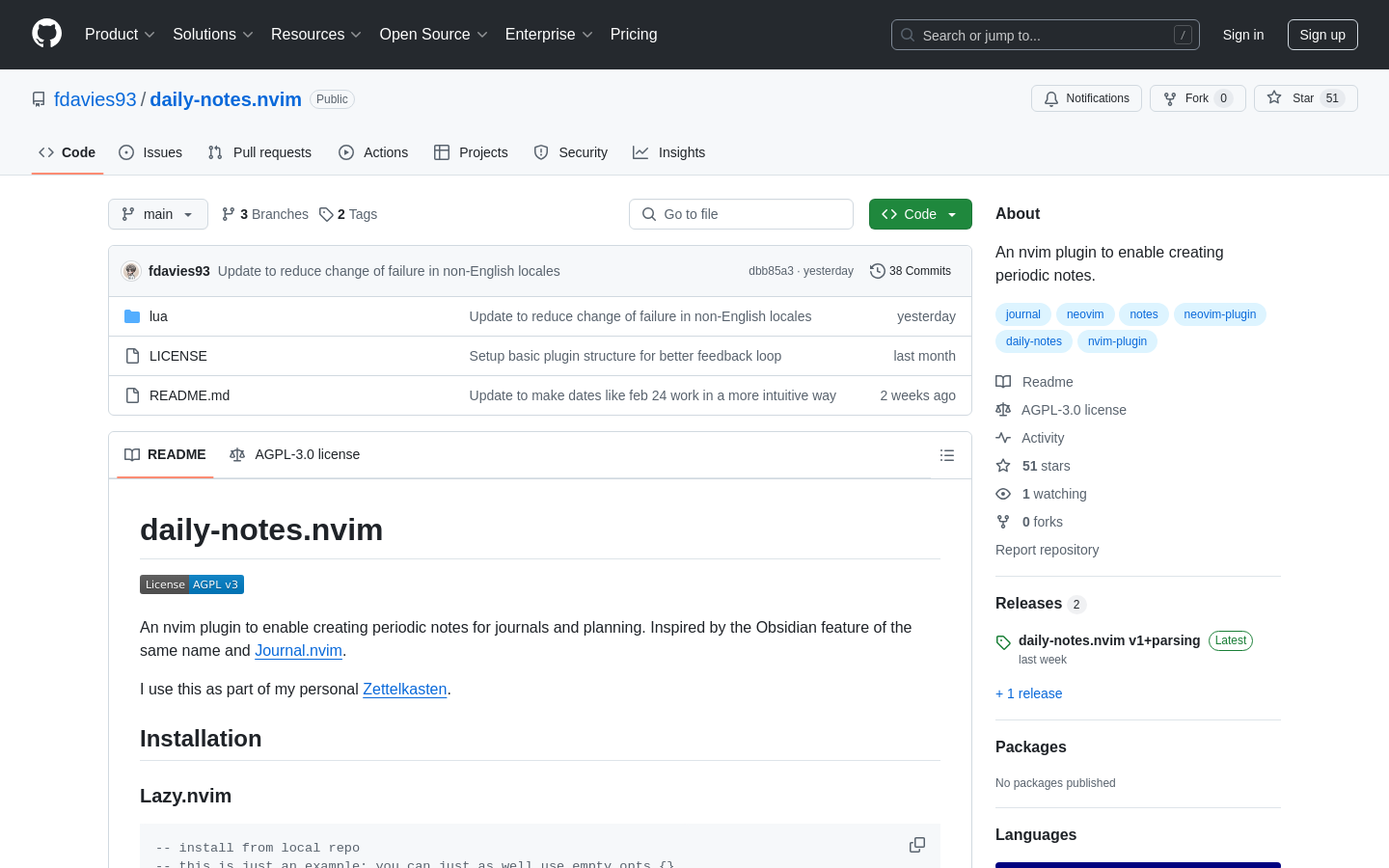Expand the Open Source menu
Screen dimensions: 1389x868
pyautogui.click(x=434, y=35)
